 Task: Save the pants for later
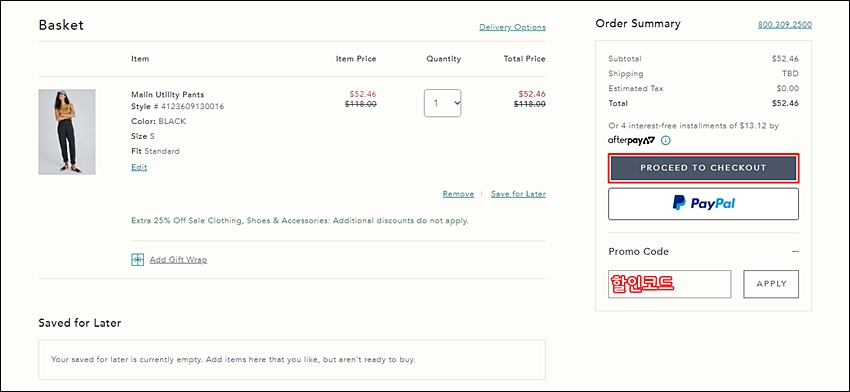[518, 194]
